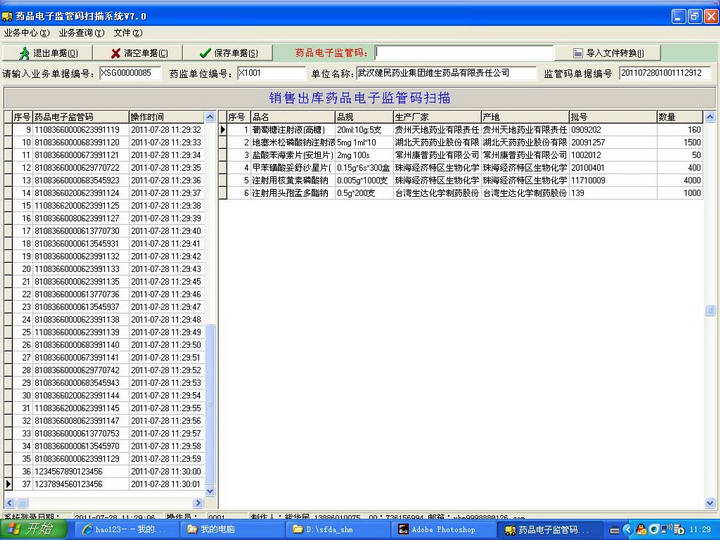Focus the 药品电子监管码 scan input field
Screen dimensions: 720x540
pos(464,53)
